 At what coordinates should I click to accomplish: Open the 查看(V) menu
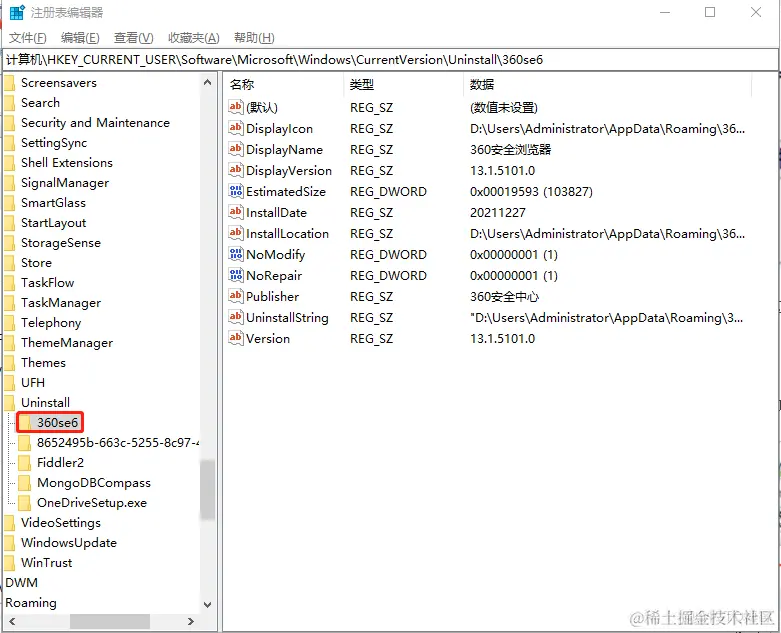[133, 38]
